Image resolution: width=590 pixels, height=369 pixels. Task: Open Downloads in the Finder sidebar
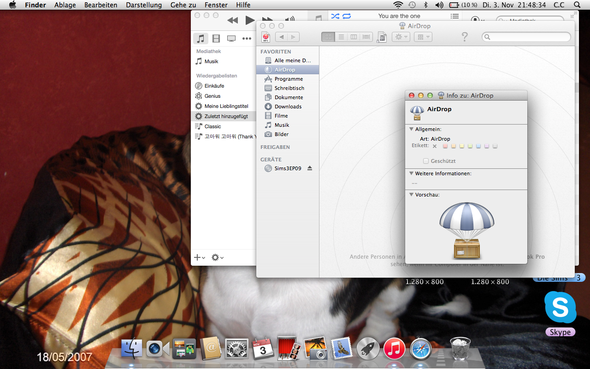[x=288, y=106]
